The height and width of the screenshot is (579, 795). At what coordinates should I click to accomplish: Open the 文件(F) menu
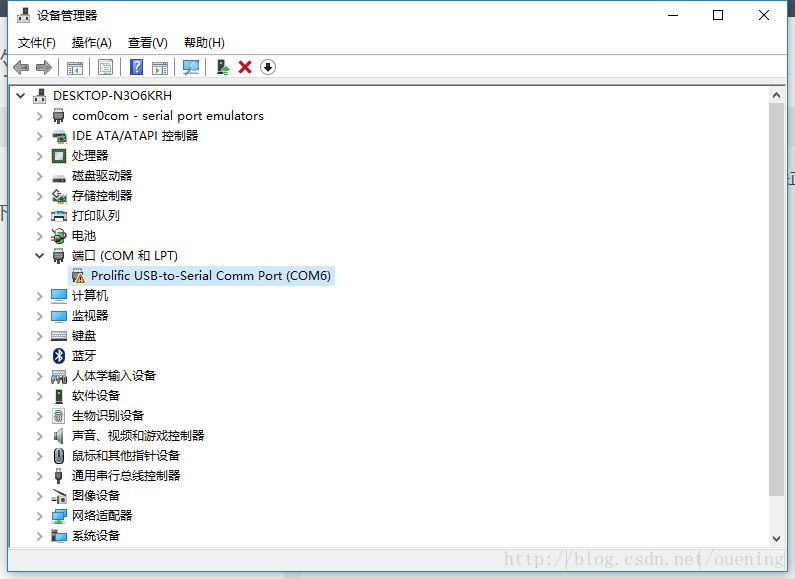pos(37,43)
